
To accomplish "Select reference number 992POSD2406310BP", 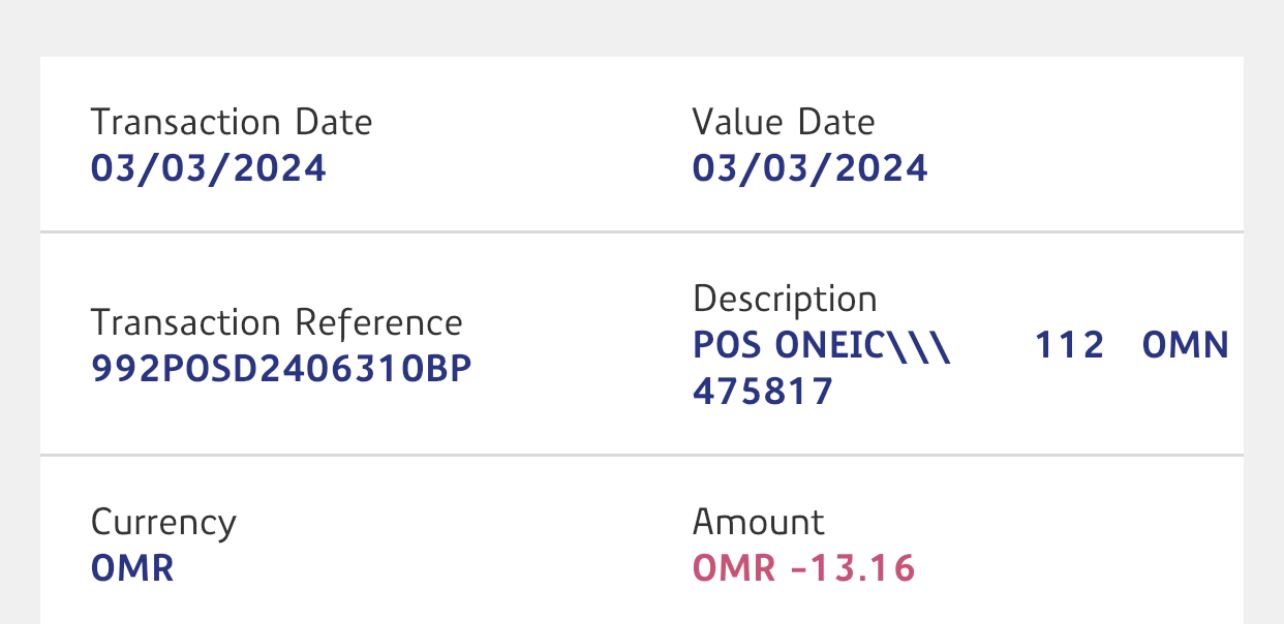I will tap(281, 369).
